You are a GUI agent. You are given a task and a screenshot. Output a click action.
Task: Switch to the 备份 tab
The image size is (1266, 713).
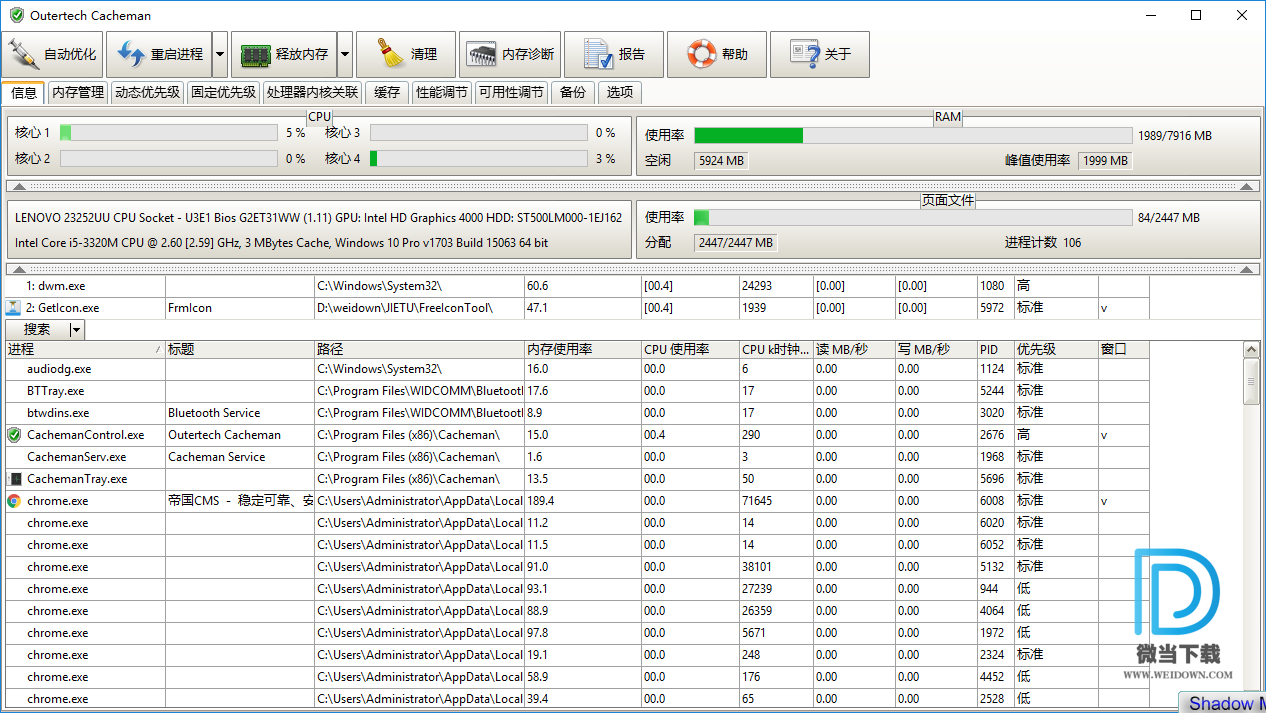573,92
